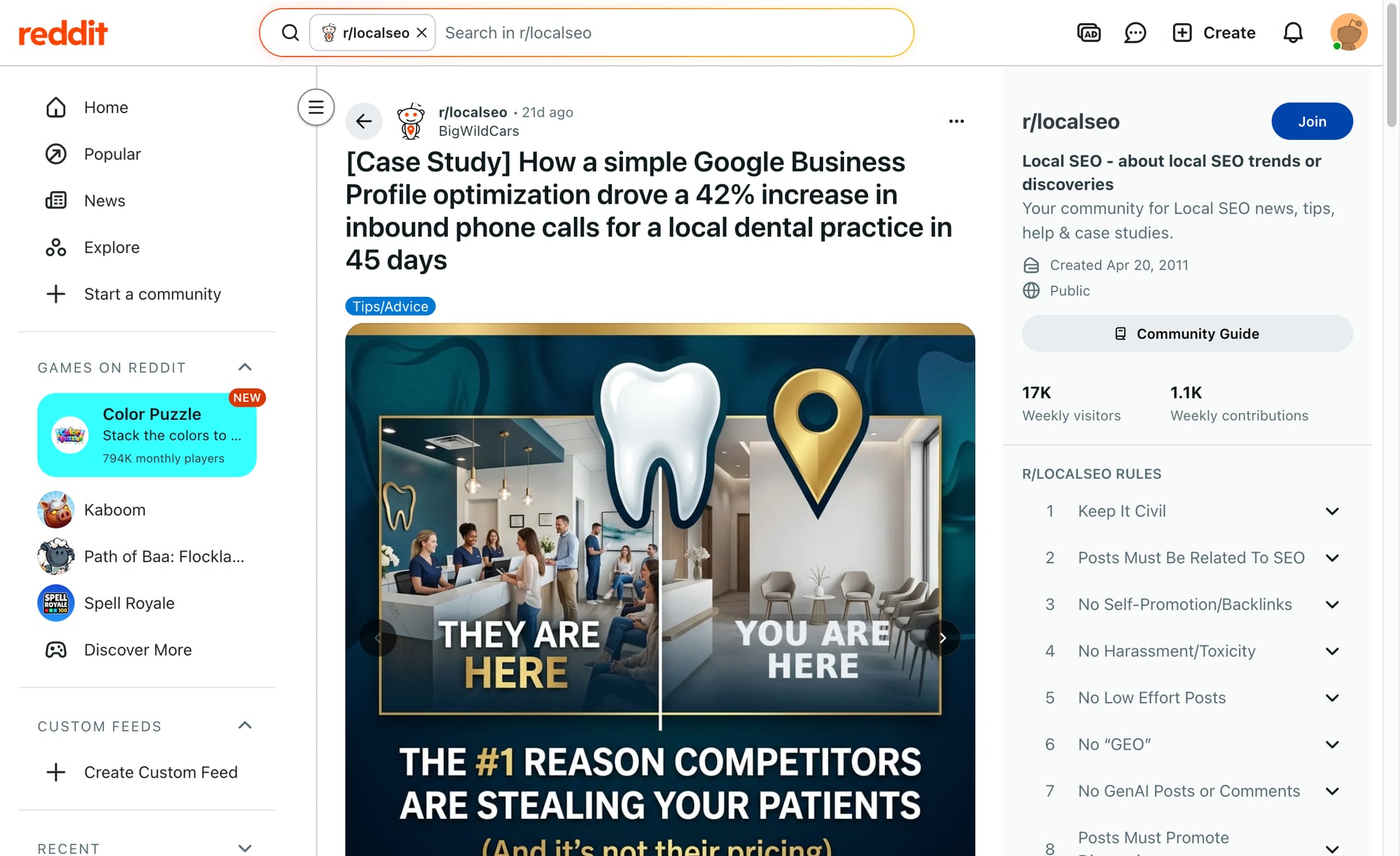Open the Community Guide
Image resolution: width=1400 pixels, height=856 pixels.
coord(1187,334)
